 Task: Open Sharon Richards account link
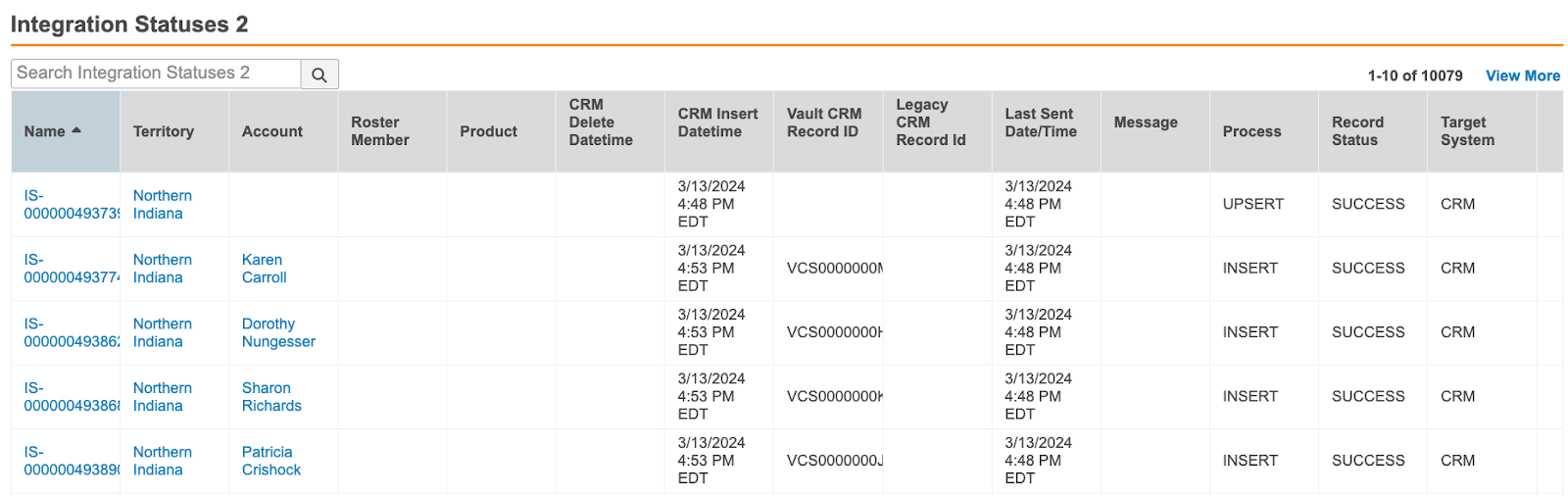point(271,397)
